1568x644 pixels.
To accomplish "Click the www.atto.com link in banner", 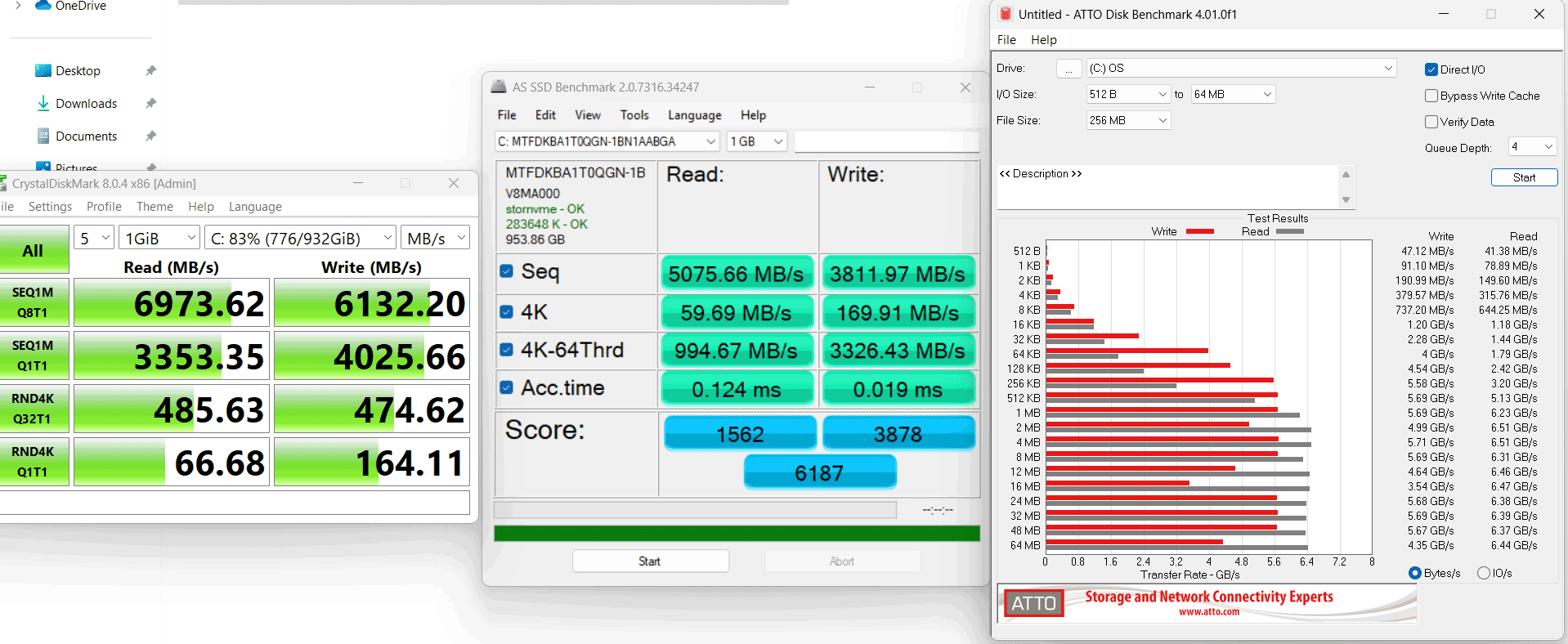I will [x=1209, y=611].
